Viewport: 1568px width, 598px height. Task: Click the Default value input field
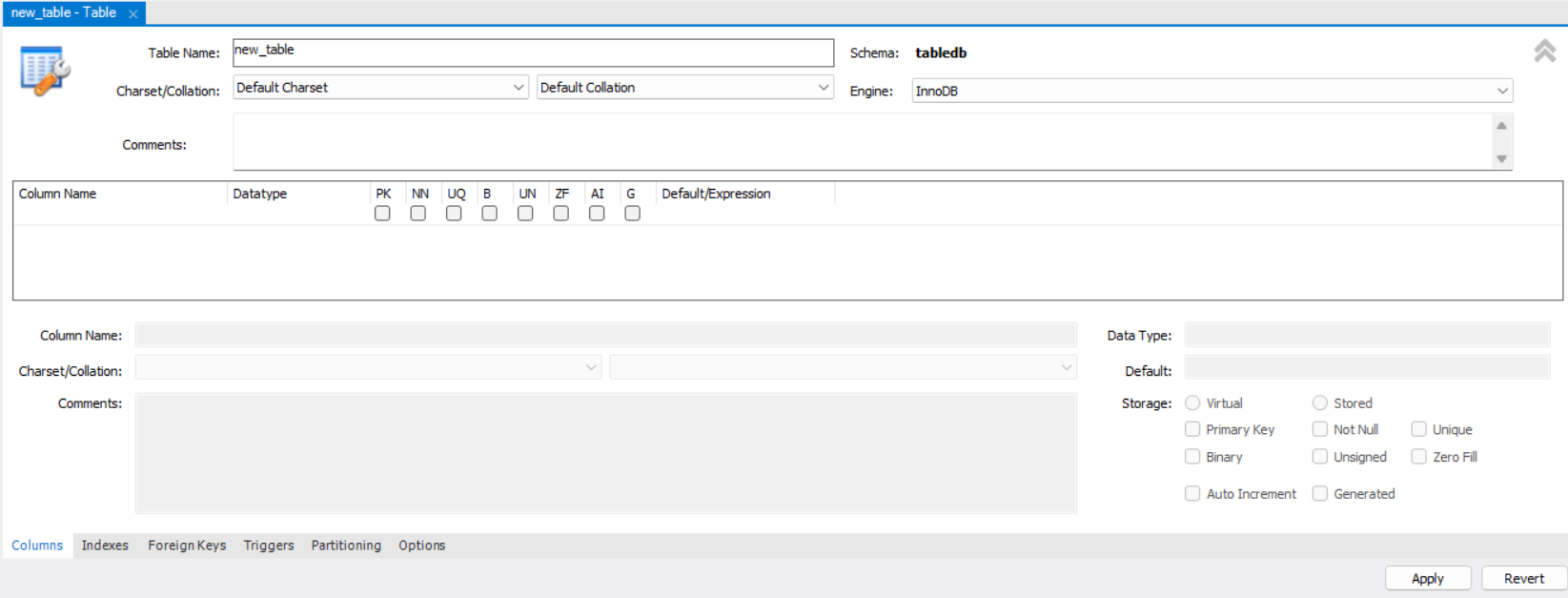click(1367, 367)
